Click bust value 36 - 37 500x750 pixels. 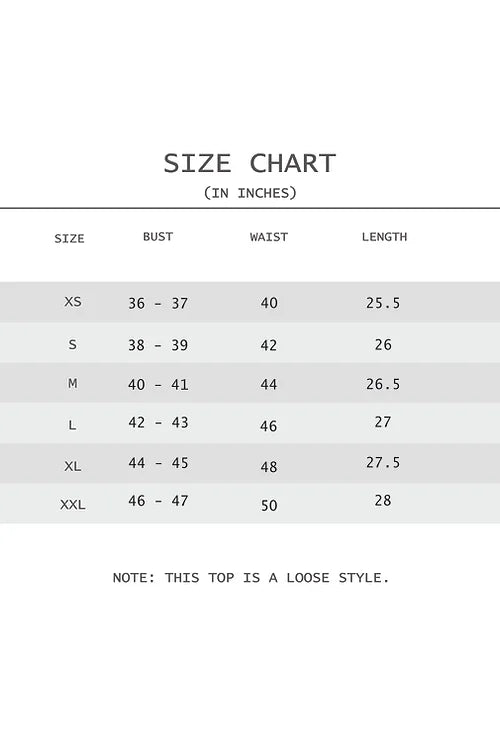[158, 303]
